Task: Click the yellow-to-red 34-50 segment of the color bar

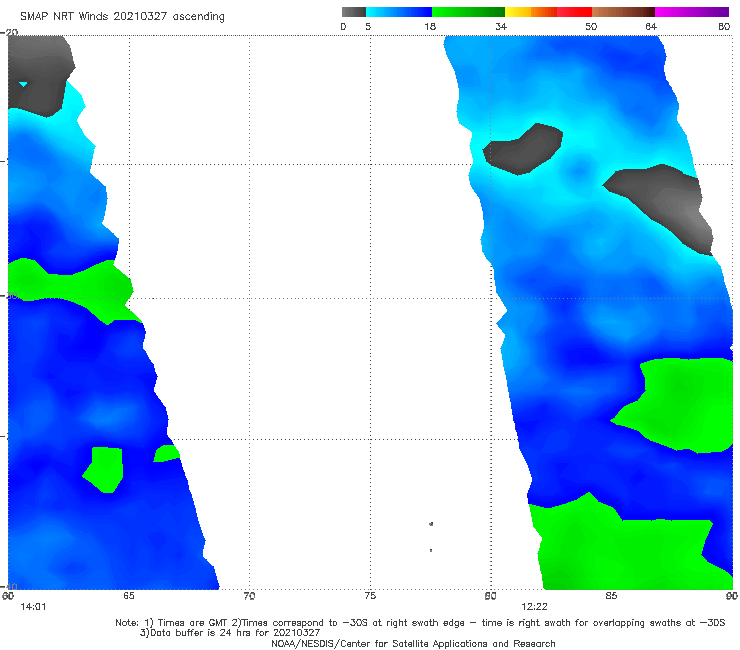Action: point(548,12)
